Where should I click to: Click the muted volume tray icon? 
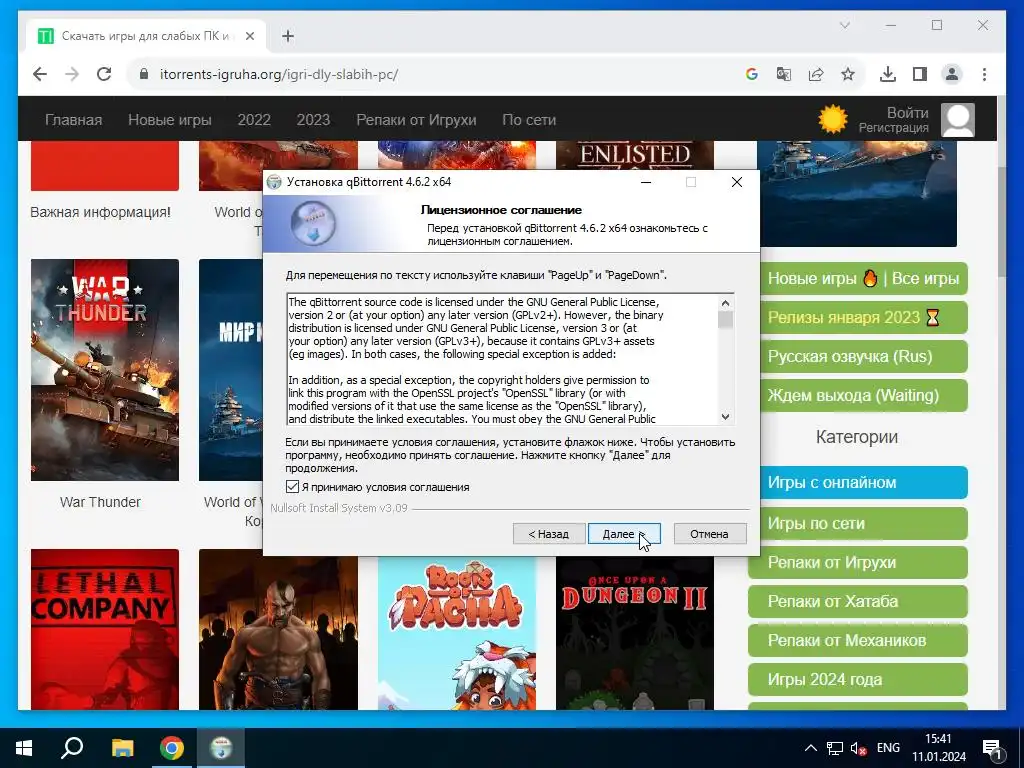pos(858,748)
